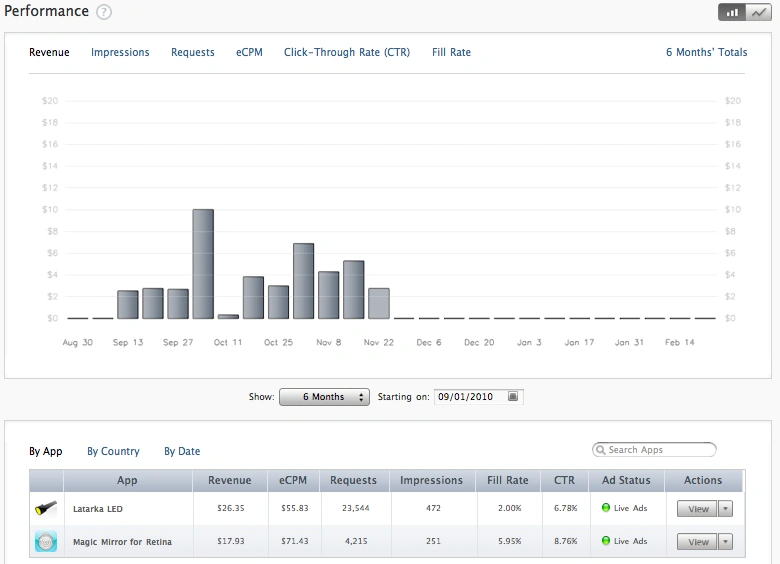The width and height of the screenshot is (780, 564).
Task: Click the 472 impressions value
Action: point(433,508)
